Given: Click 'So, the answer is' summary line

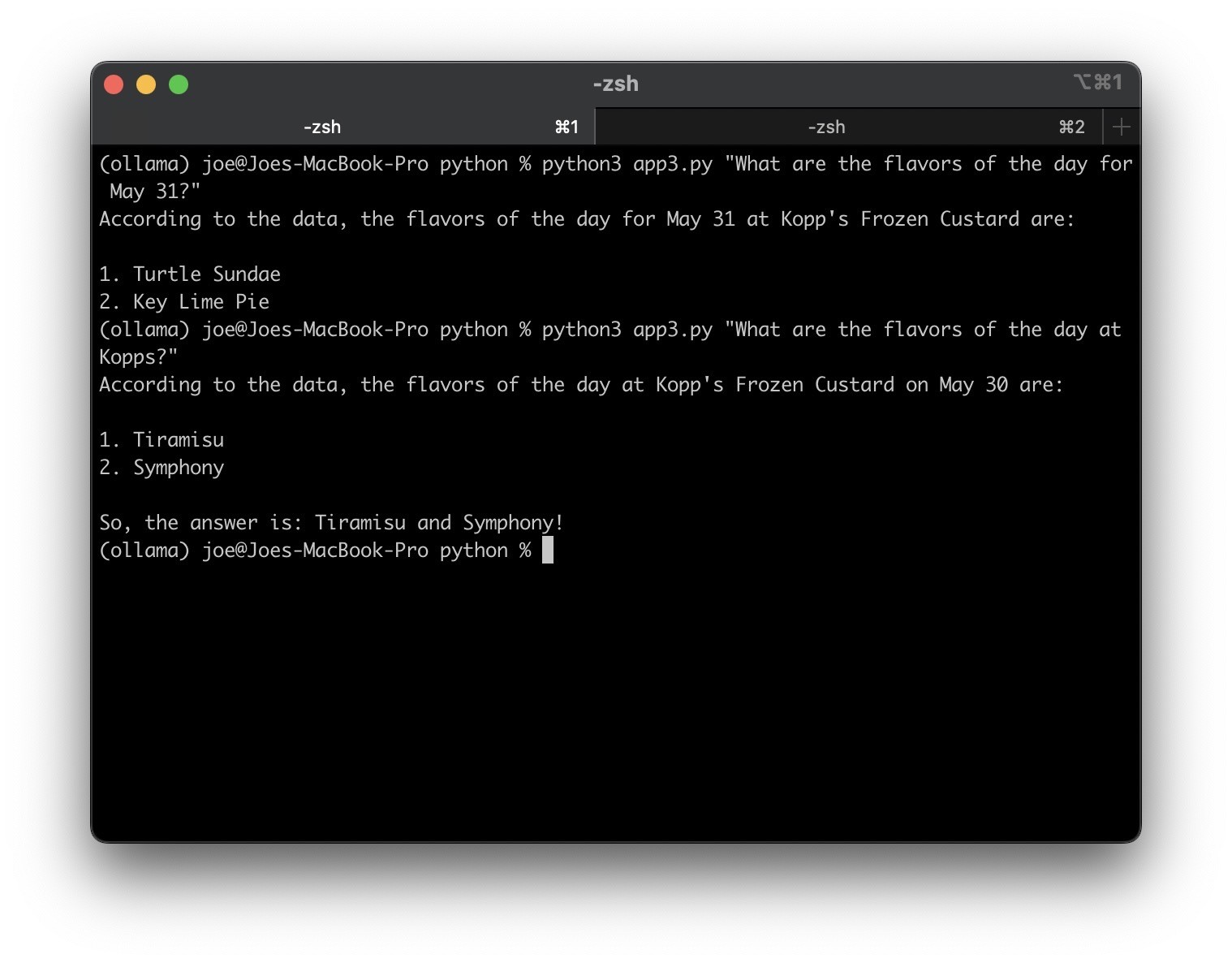Looking at the screenshot, I should point(331,523).
